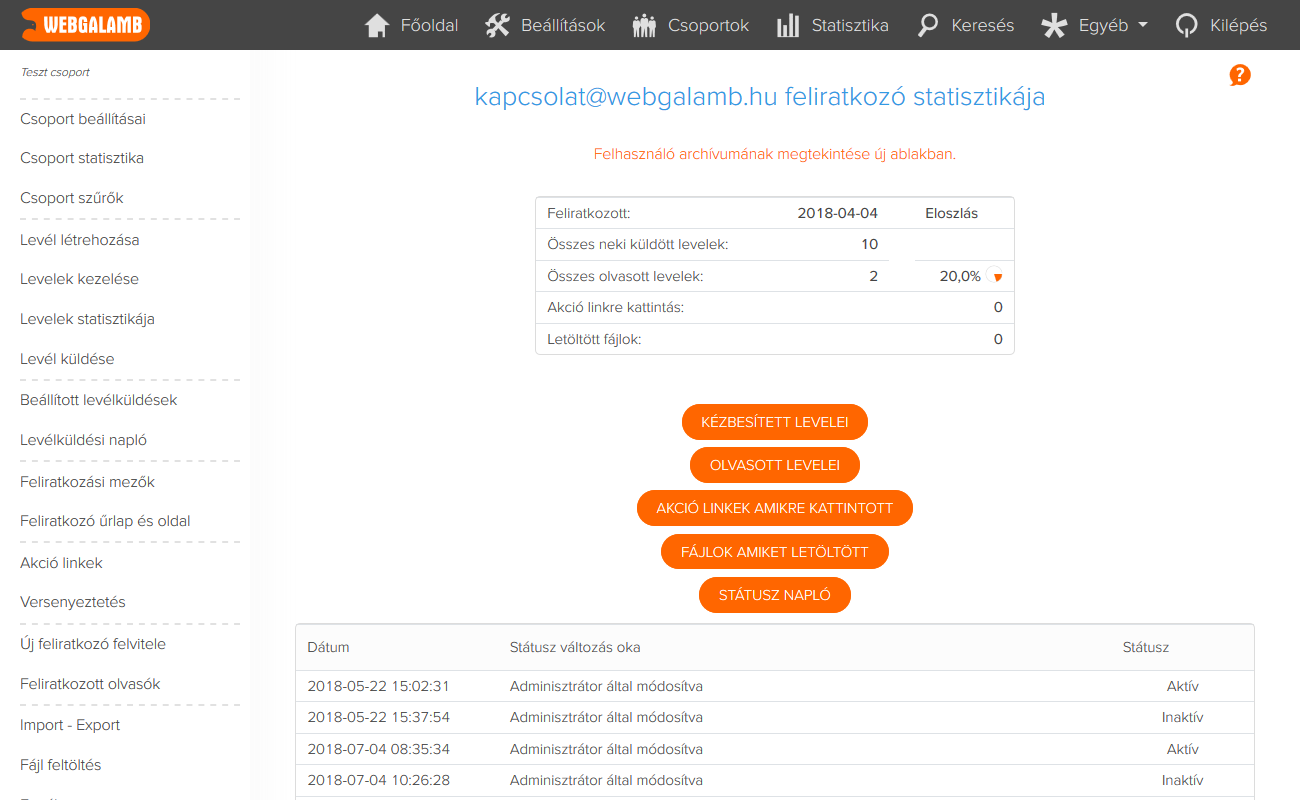The width and height of the screenshot is (1300, 800).
Task: Open the Beállítások menu label
Action: [x=563, y=25]
